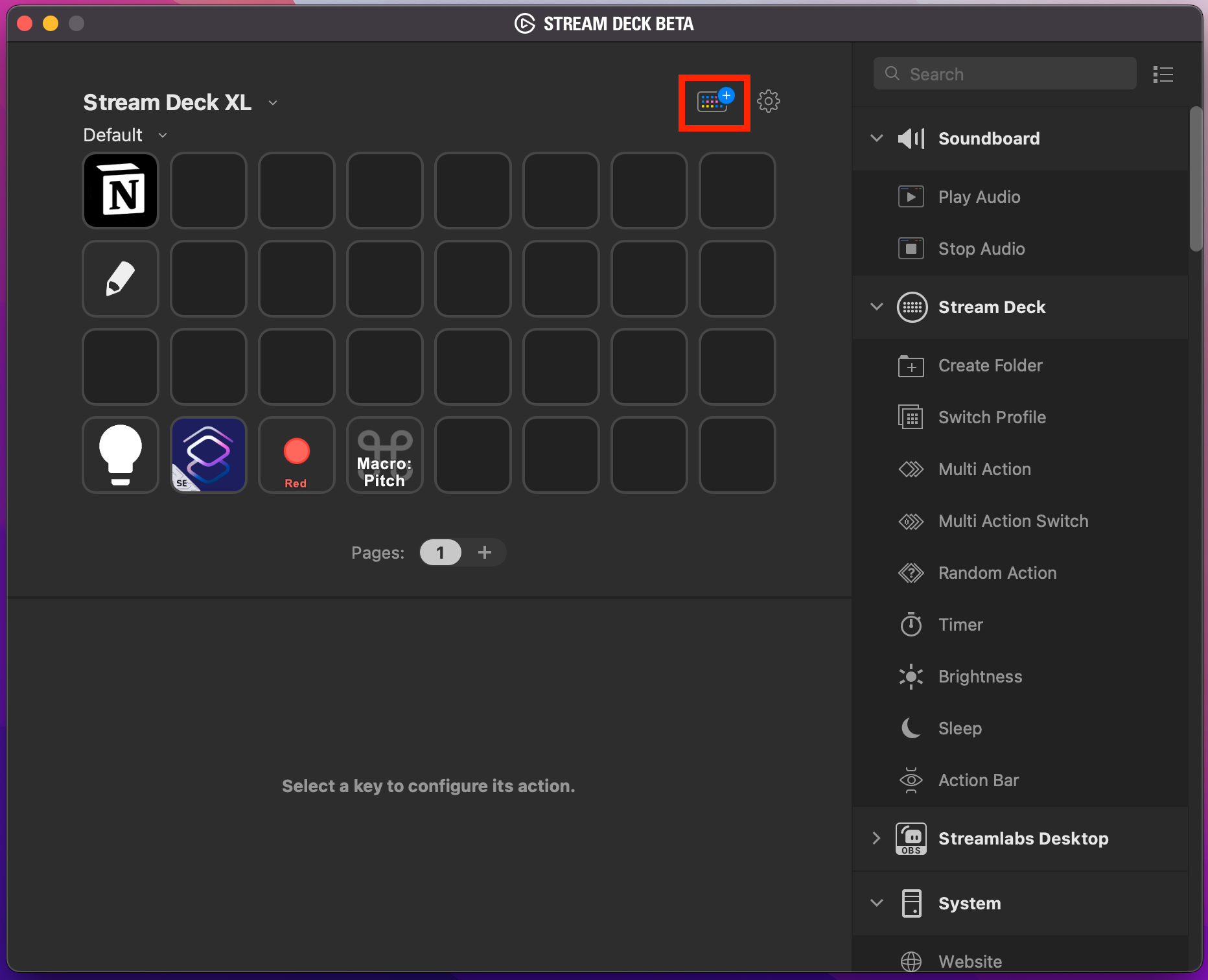The width and height of the screenshot is (1208, 980).
Task: Click the System computer icon
Action: (x=911, y=904)
